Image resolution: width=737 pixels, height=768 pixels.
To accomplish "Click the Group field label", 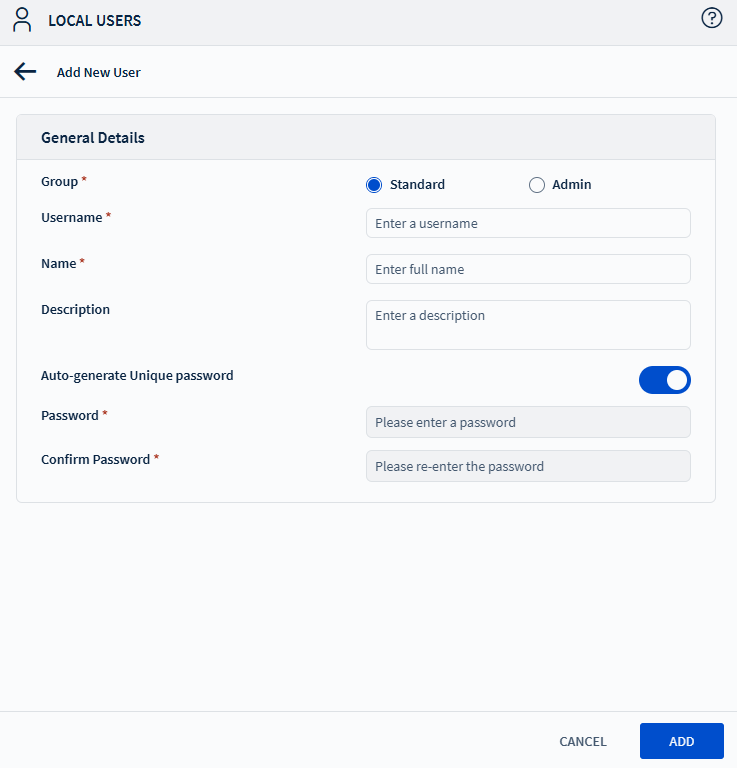I will coord(59,181).
